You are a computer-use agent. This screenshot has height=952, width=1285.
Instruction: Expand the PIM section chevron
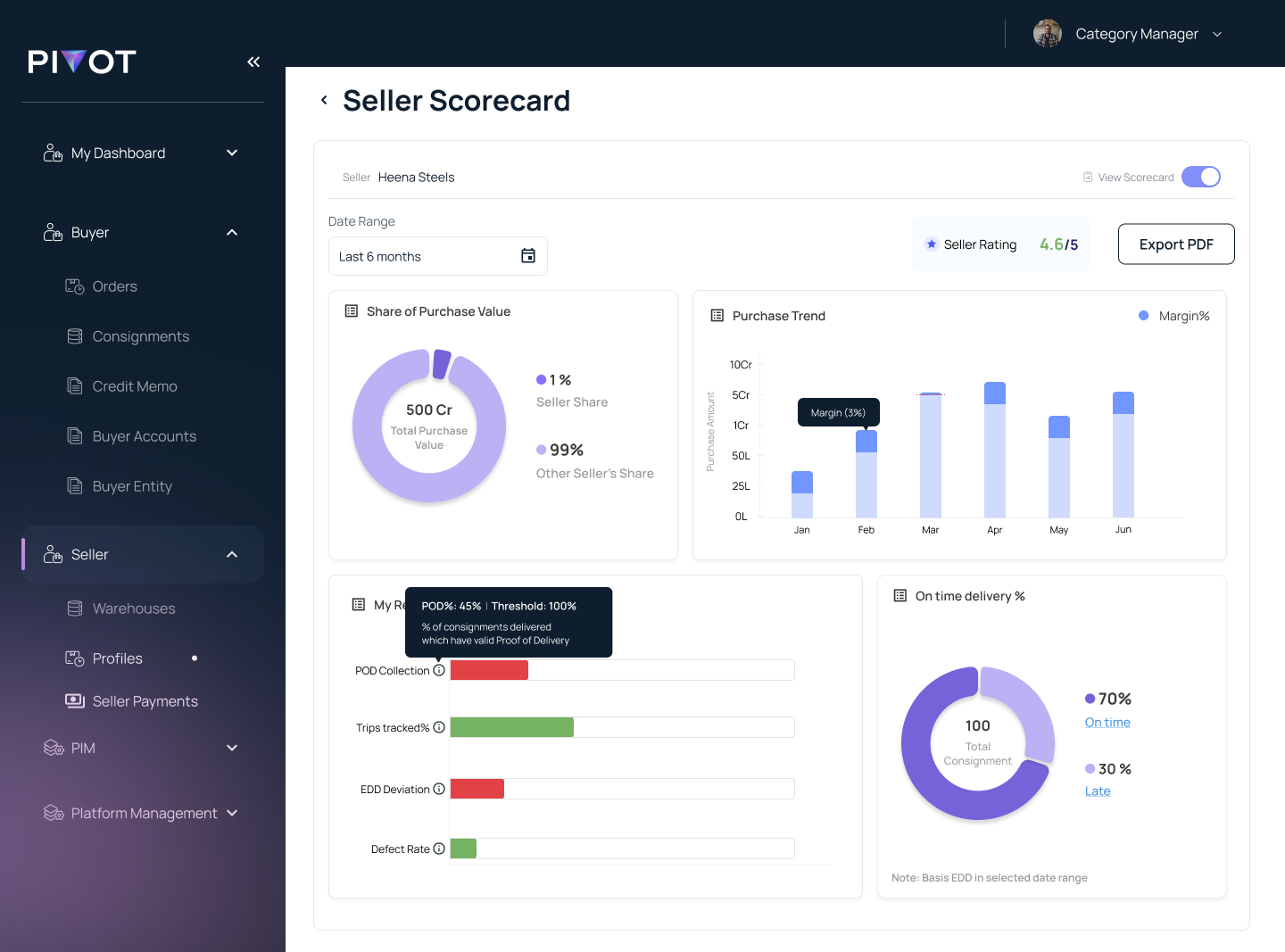232,748
